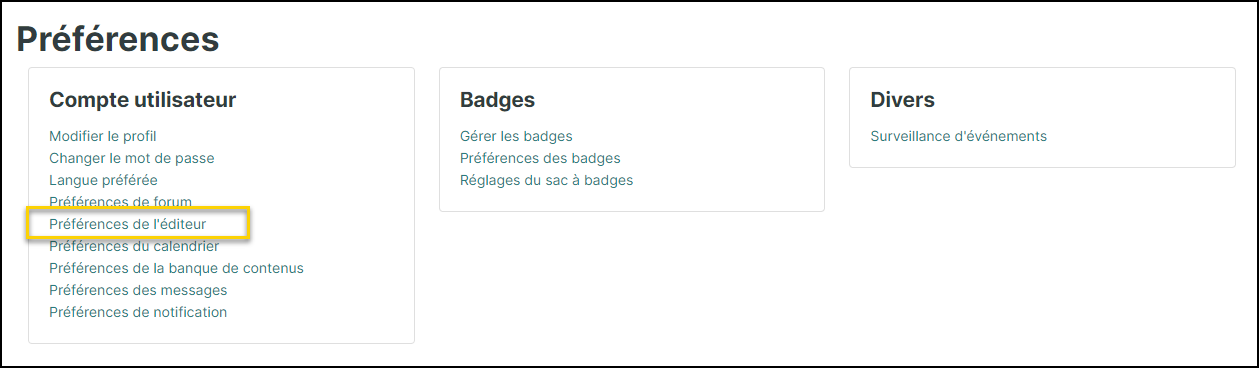
Task: Open Réglages du sac à badges
Action: [546, 180]
